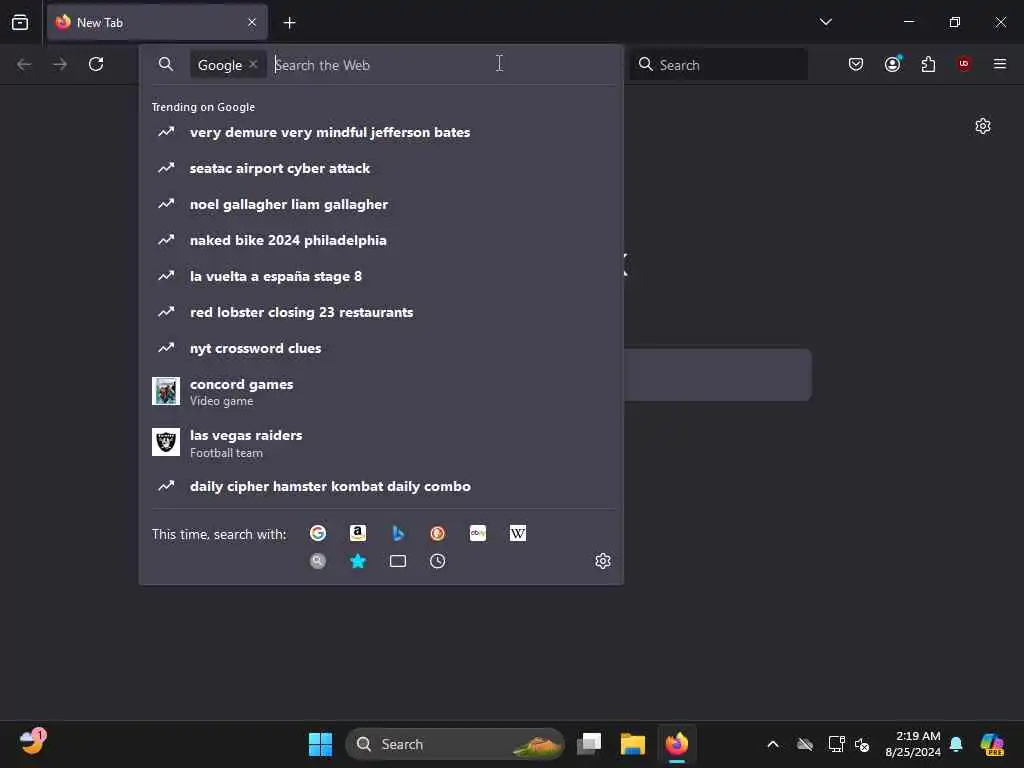Open the Windows Start menu
1024x768 pixels.
[x=320, y=744]
